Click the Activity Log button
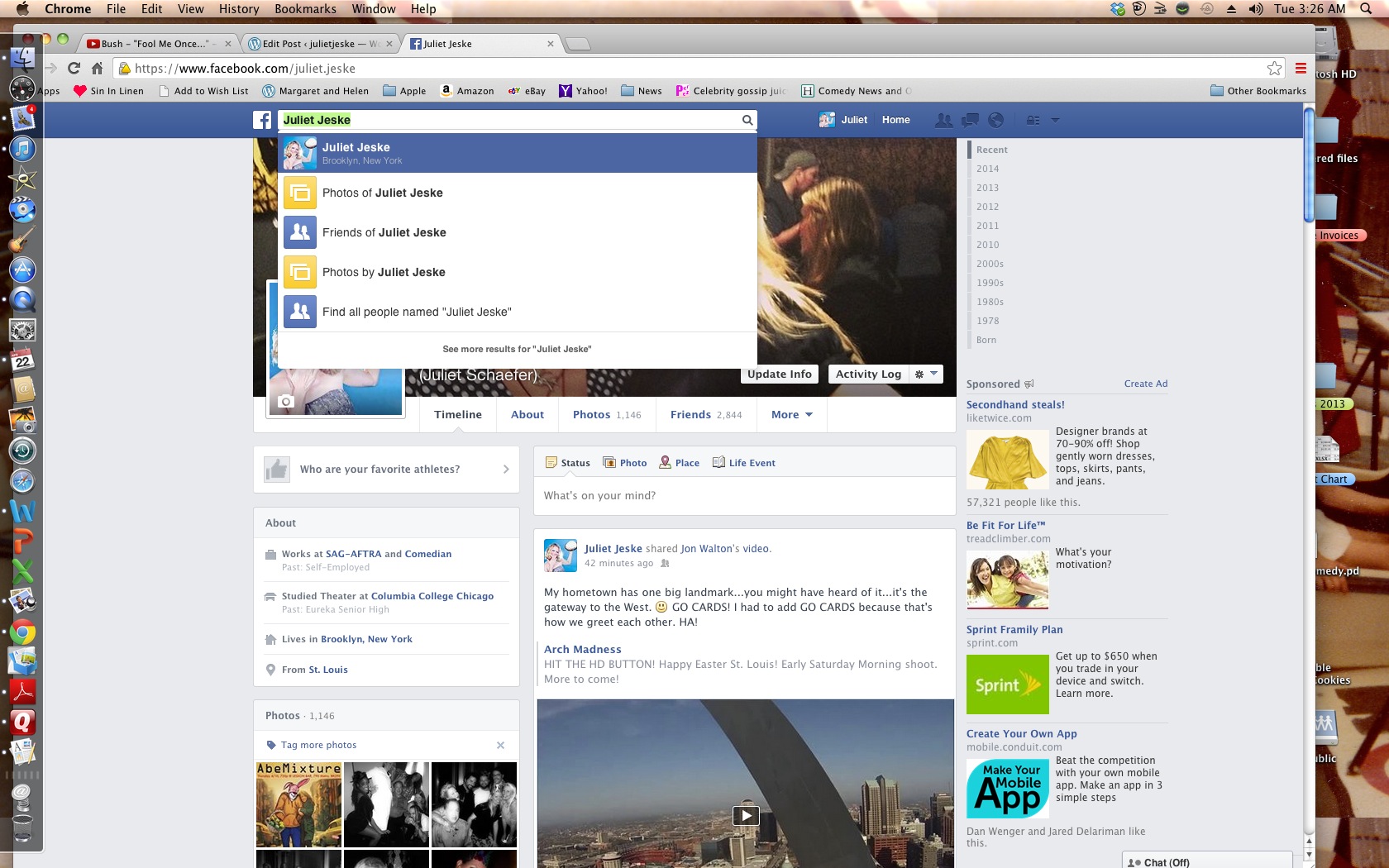 coord(868,374)
